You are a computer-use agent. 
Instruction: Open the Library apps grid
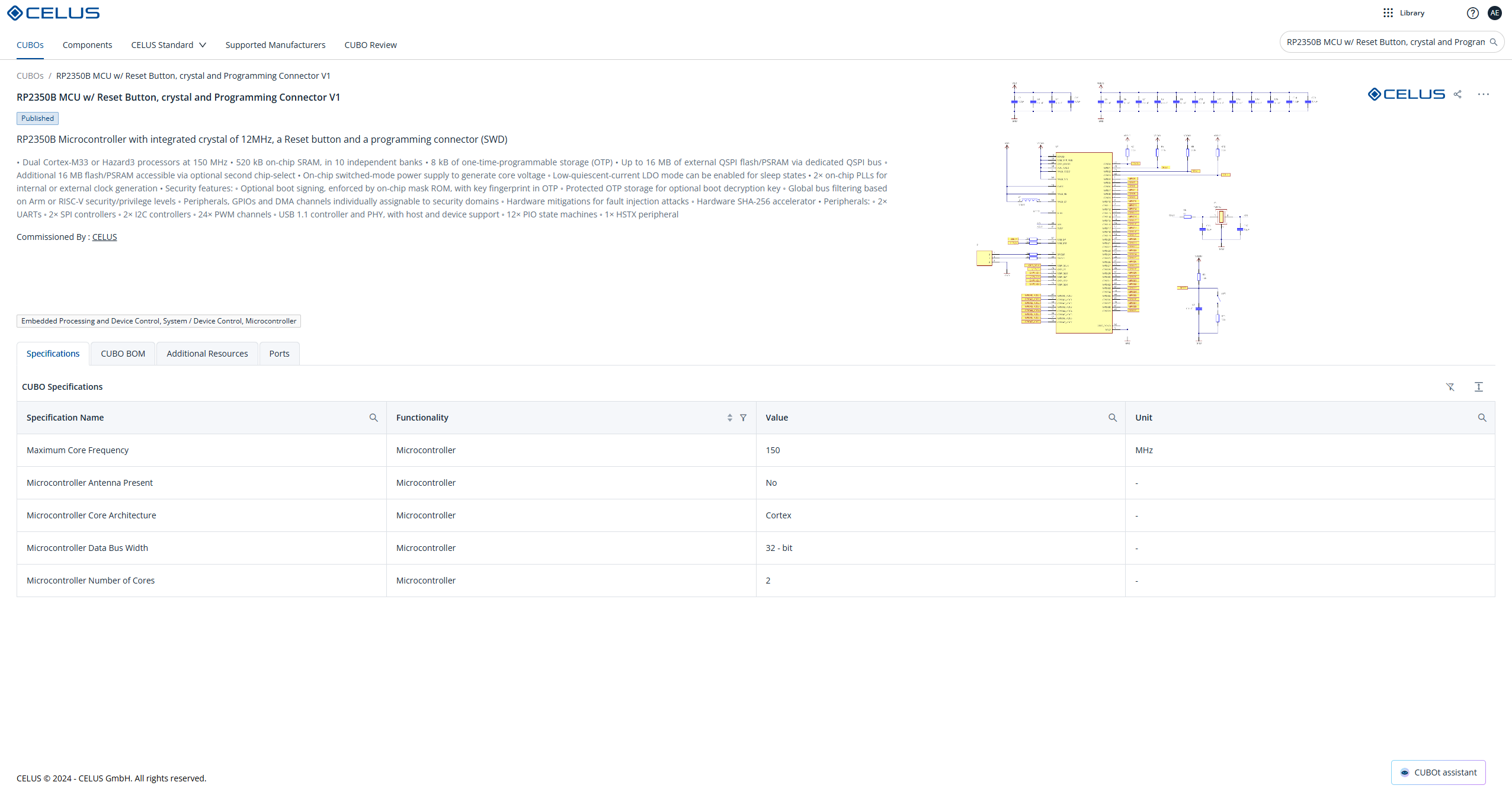pyautogui.click(x=1388, y=13)
